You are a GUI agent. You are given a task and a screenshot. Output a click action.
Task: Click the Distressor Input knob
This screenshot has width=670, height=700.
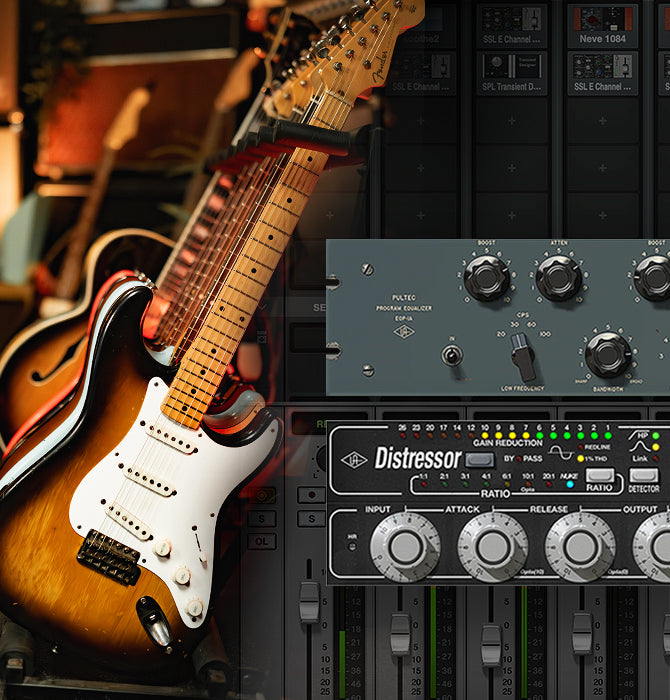[x=405, y=547]
